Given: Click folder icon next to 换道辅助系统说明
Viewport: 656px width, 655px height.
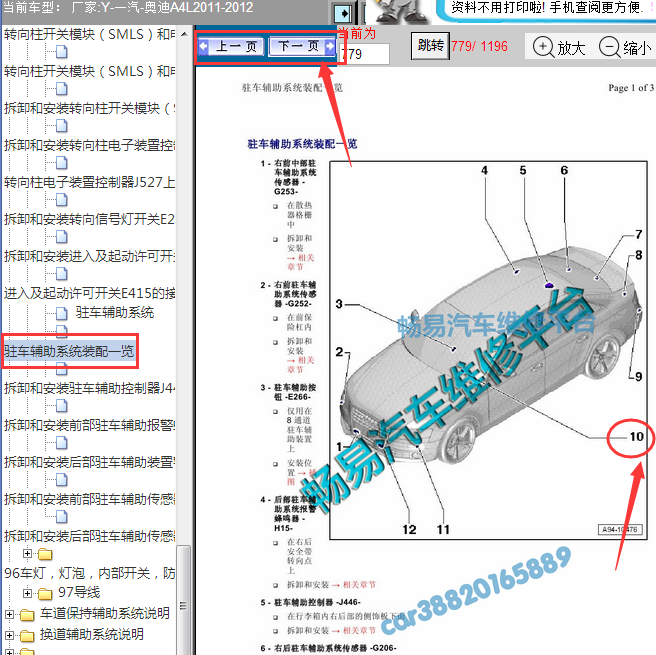Looking at the screenshot, I should click(27, 636).
